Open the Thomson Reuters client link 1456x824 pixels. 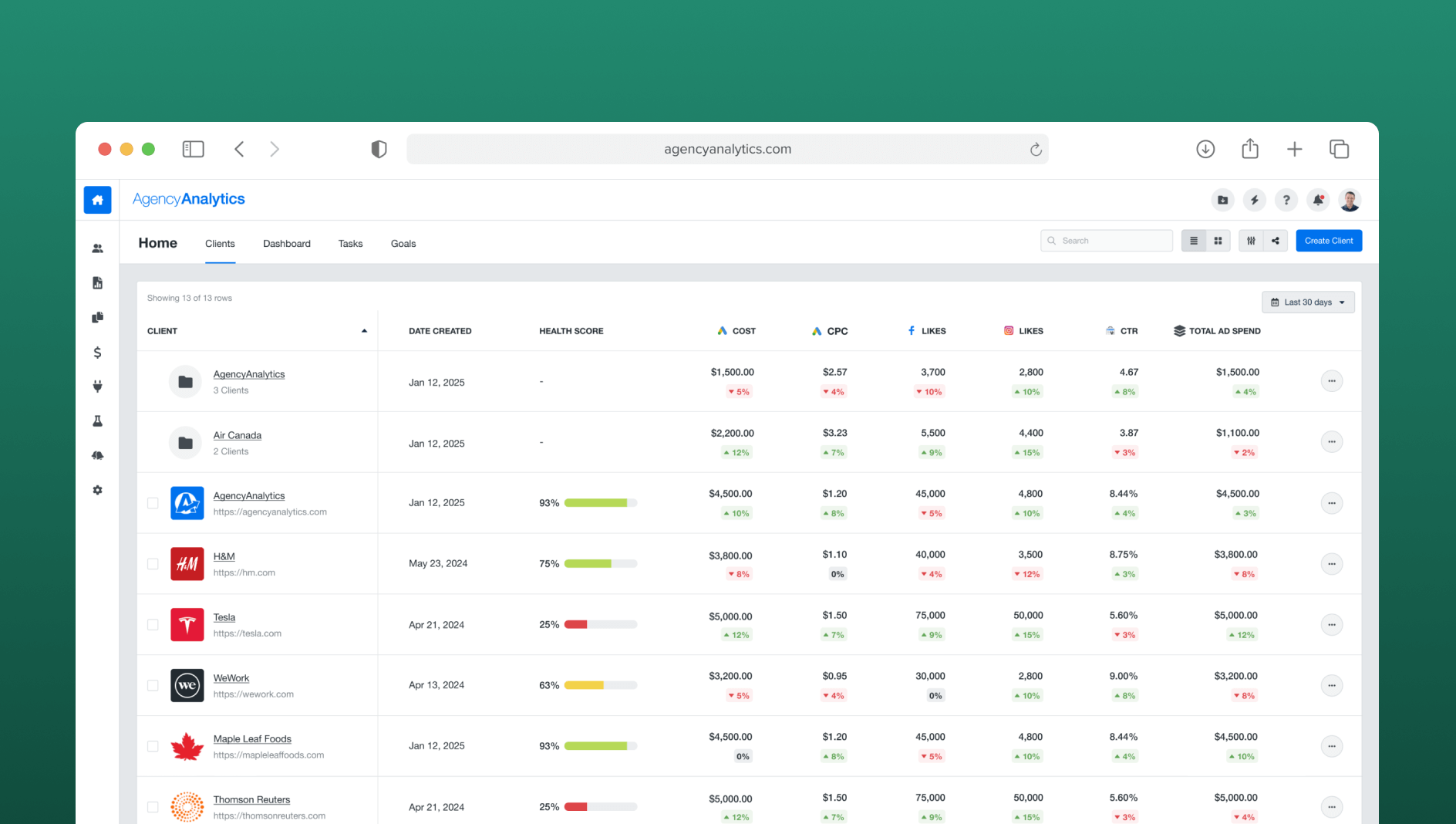click(251, 800)
